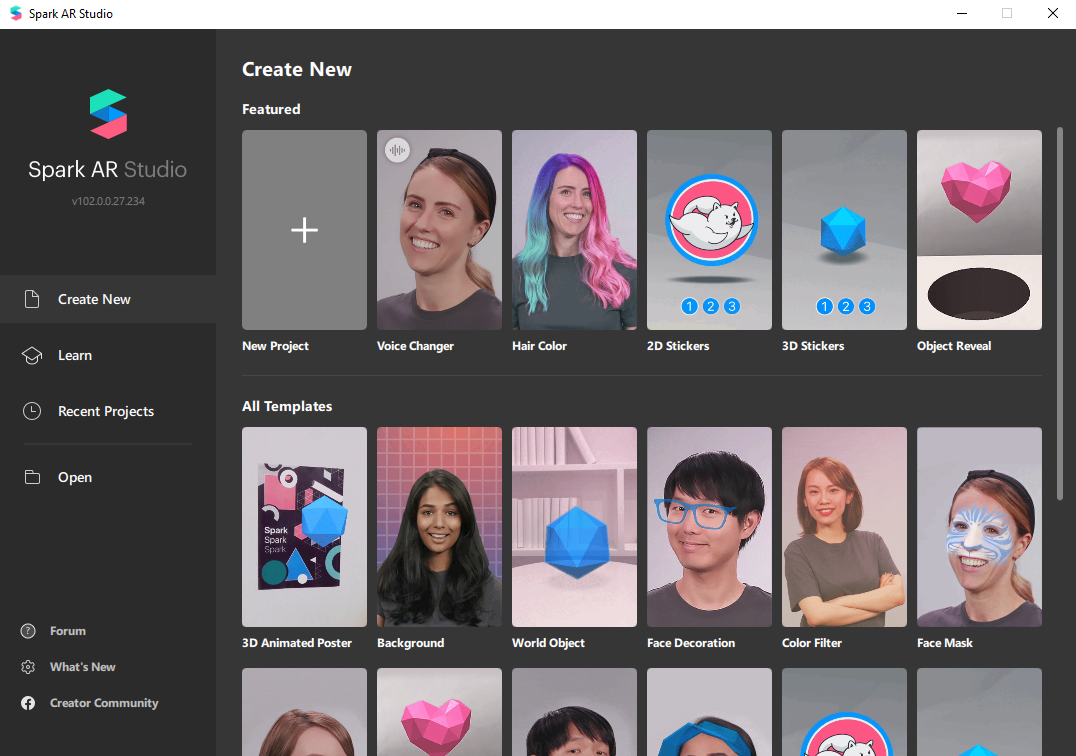Click the Face Decoration label
This screenshot has width=1076, height=756.
tap(691, 643)
